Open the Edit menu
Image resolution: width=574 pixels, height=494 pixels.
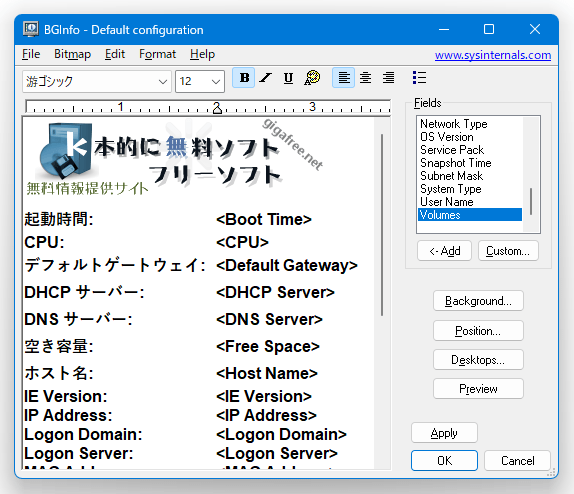click(x=115, y=54)
